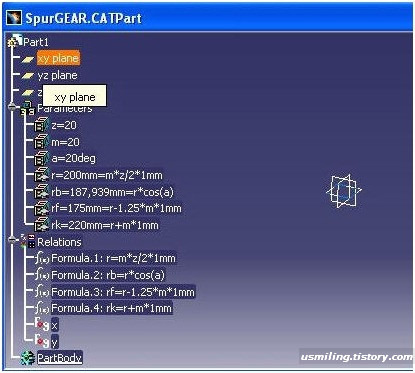
Task: Click the parameter icon next to a=20deg
Action: click(x=41, y=158)
